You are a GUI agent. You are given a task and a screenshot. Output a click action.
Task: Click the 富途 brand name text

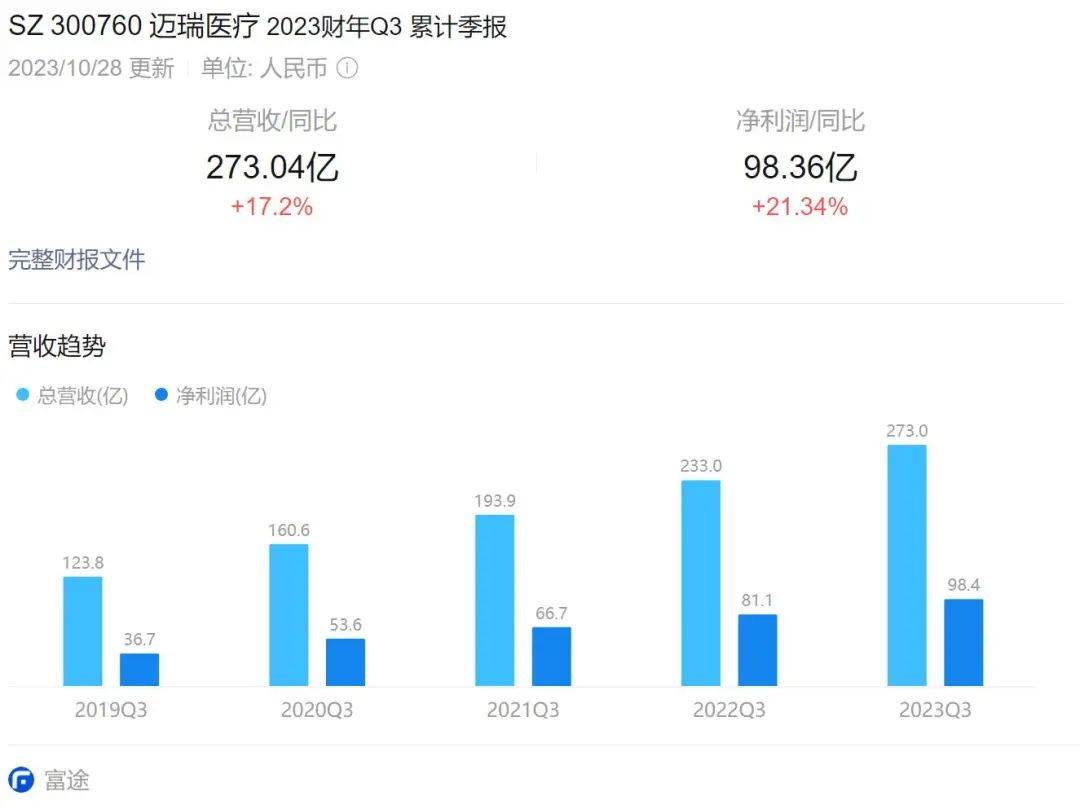tap(67, 780)
